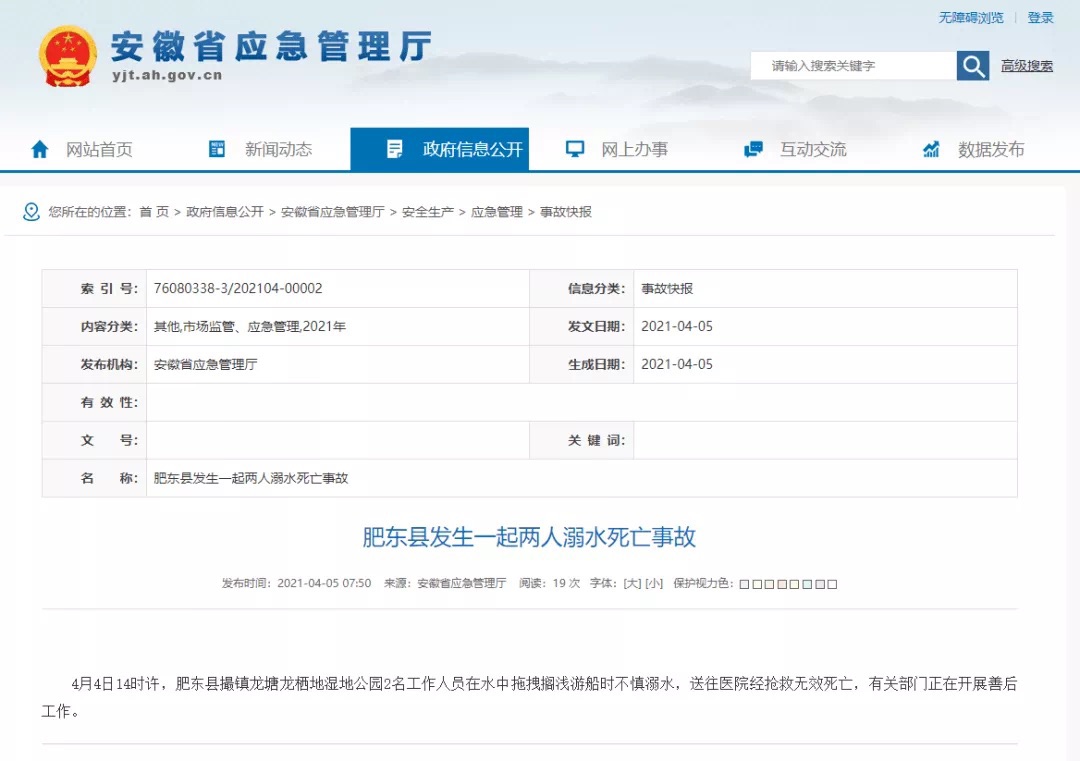Choose the last 保护视力色 swatch
The image size is (1080, 761).
click(832, 584)
